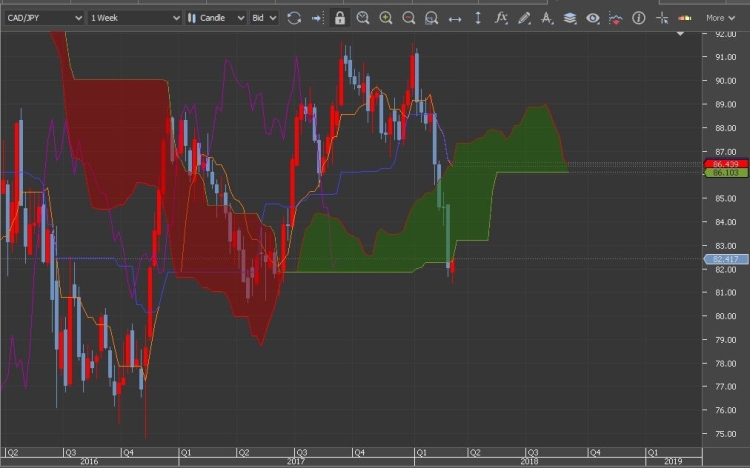Click the horizontal autoscale arrows icon

[x=455, y=18]
